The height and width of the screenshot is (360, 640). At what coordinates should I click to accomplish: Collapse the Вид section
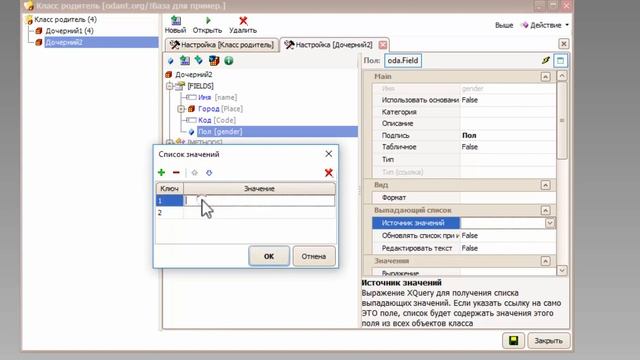tap(545, 185)
